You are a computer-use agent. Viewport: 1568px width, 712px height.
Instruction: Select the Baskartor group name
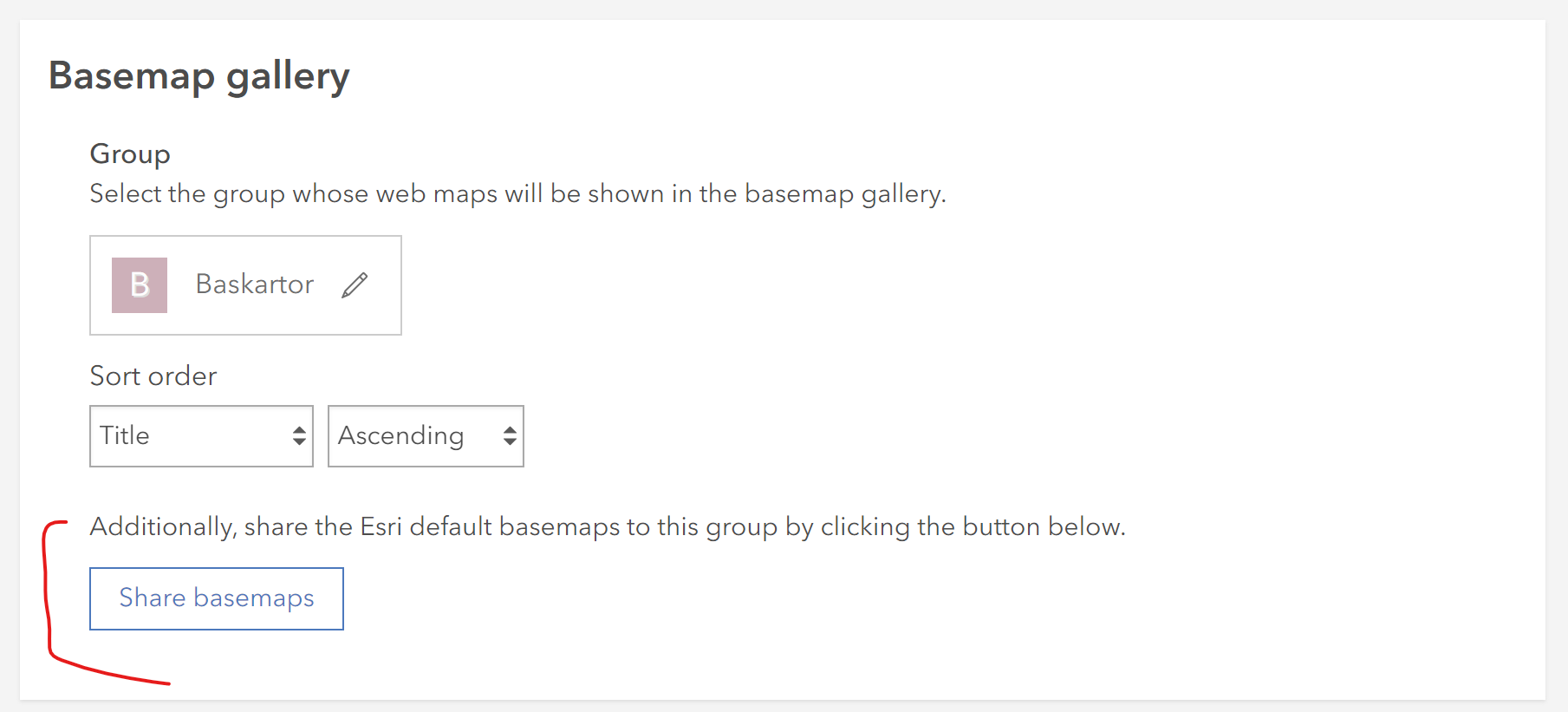[x=254, y=284]
